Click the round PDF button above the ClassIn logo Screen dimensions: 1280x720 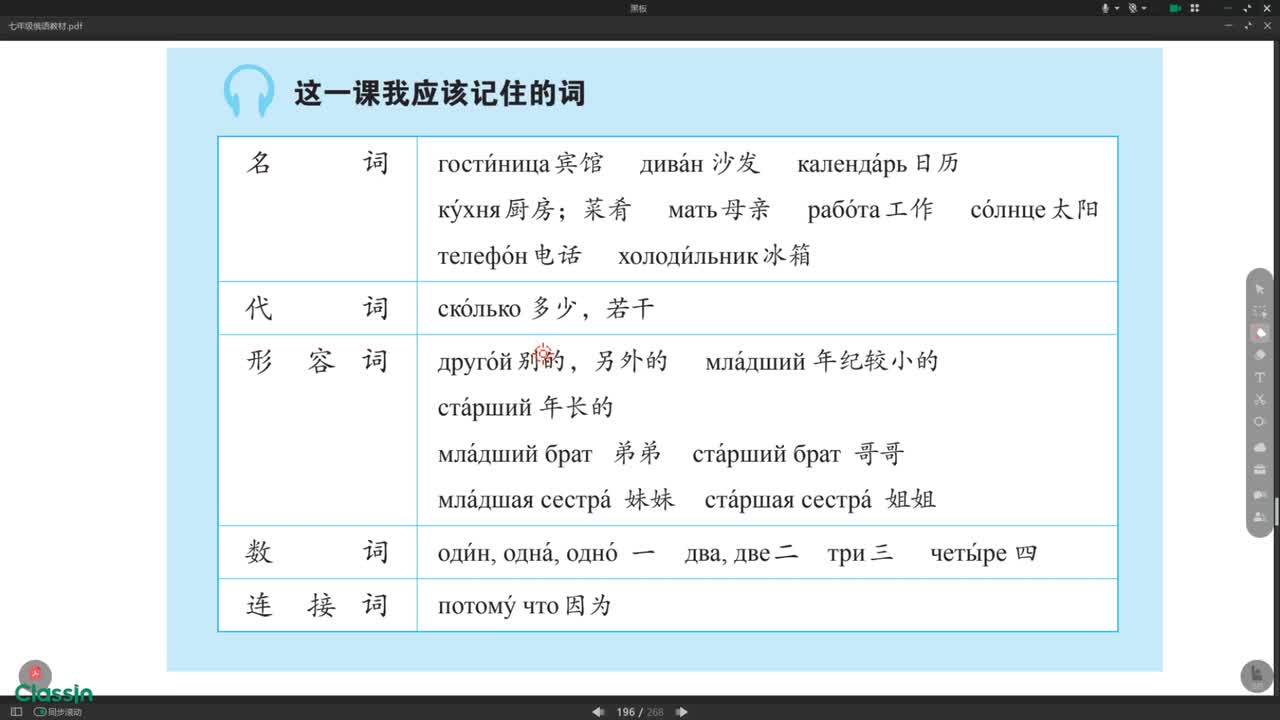click(x=35, y=673)
